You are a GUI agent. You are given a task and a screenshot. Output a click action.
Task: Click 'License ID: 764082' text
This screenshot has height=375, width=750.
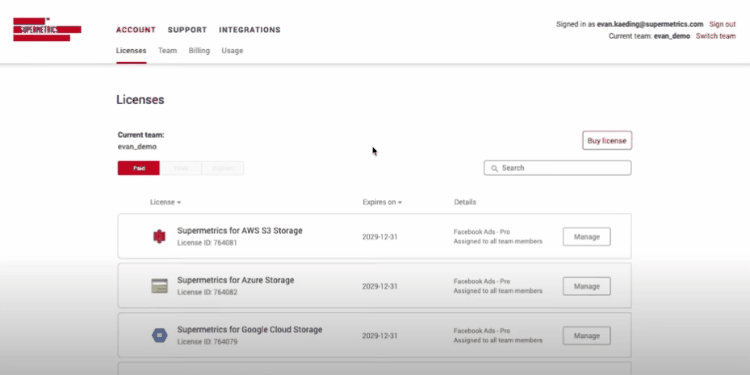(x=207, y=292)
